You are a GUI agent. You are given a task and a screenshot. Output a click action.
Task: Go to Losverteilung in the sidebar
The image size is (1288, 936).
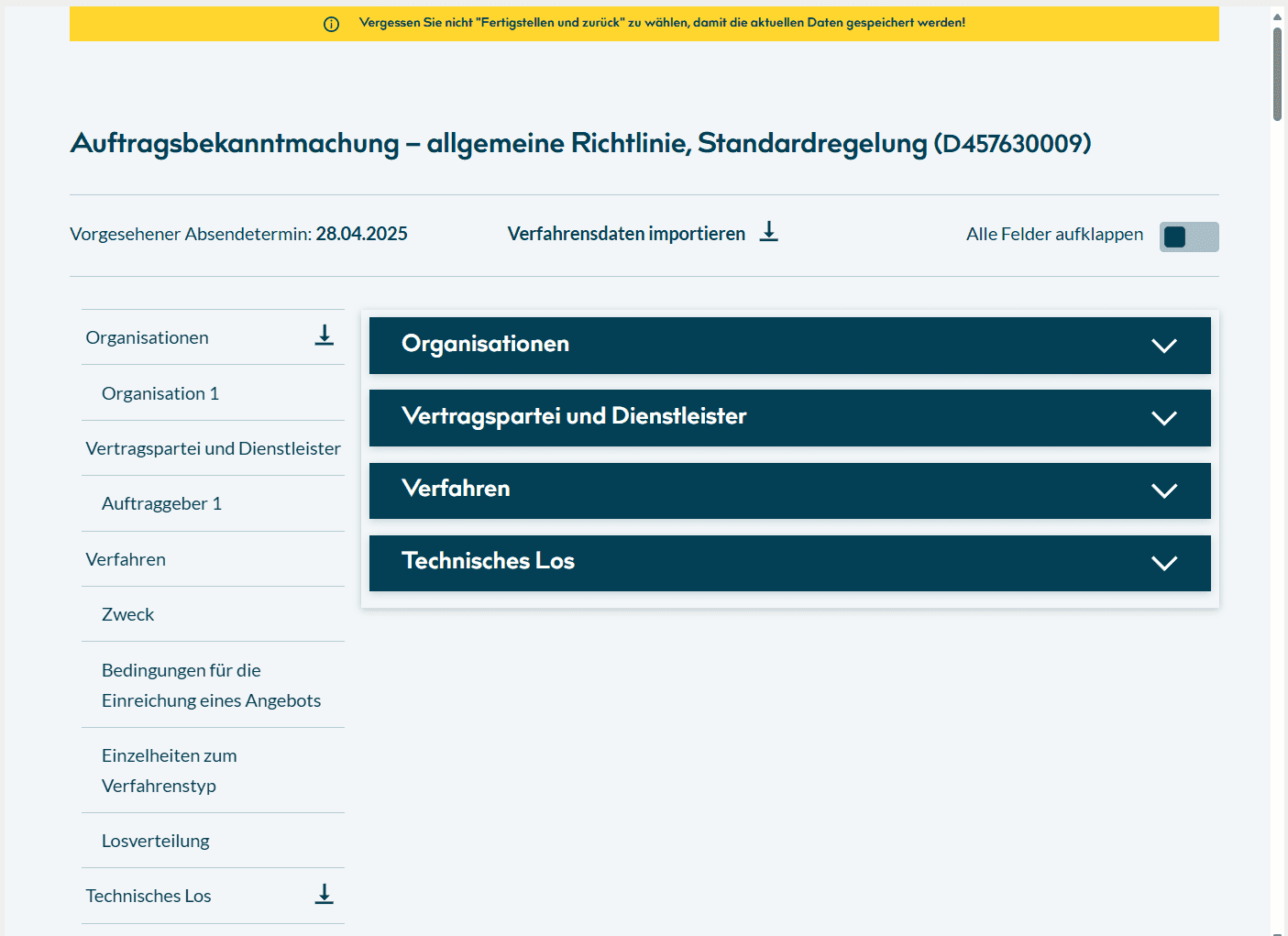[x=155, y=841]
